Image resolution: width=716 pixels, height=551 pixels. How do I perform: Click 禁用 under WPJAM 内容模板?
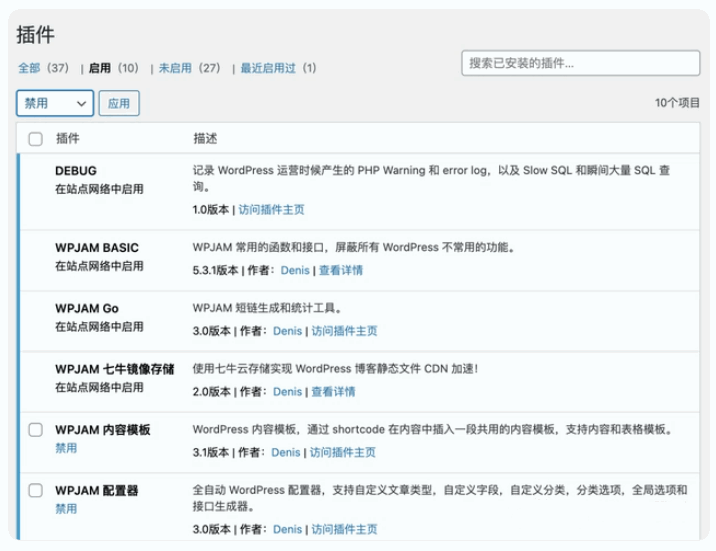[x=66, y=448]
